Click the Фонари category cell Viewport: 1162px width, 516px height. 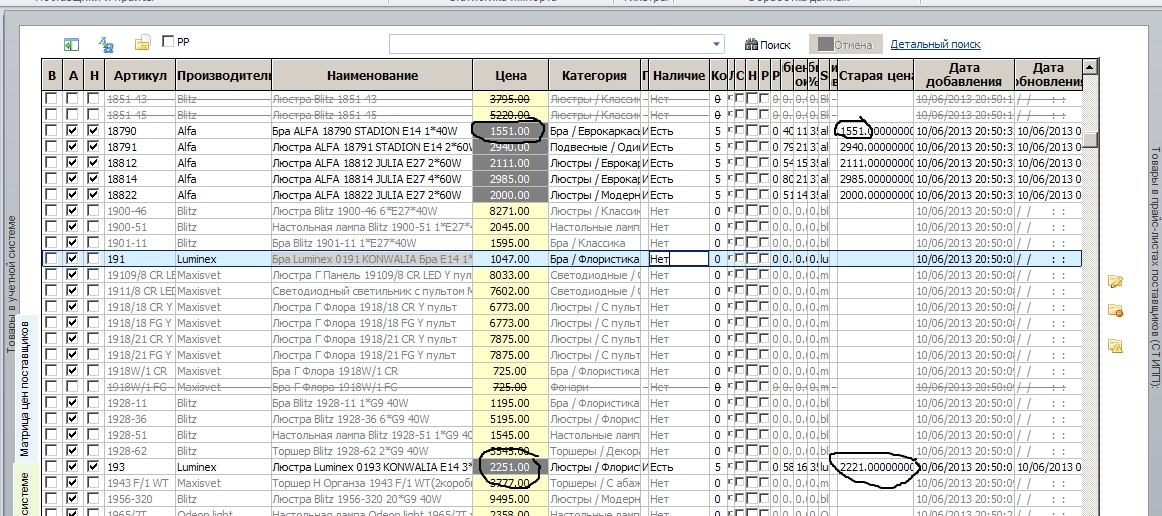594,387
